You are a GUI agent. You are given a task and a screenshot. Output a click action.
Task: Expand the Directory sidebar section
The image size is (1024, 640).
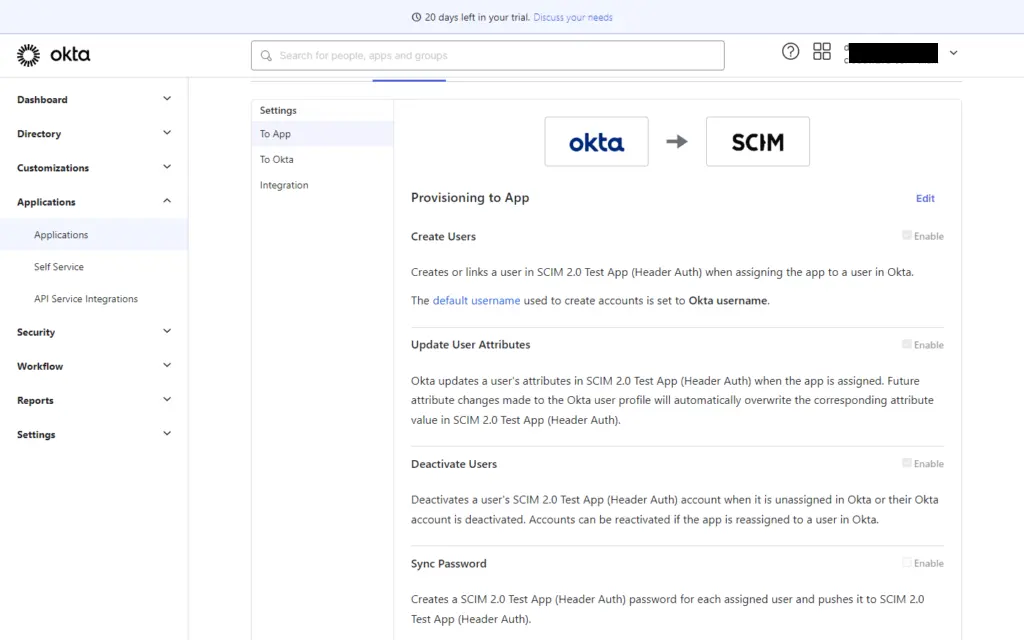93,133
